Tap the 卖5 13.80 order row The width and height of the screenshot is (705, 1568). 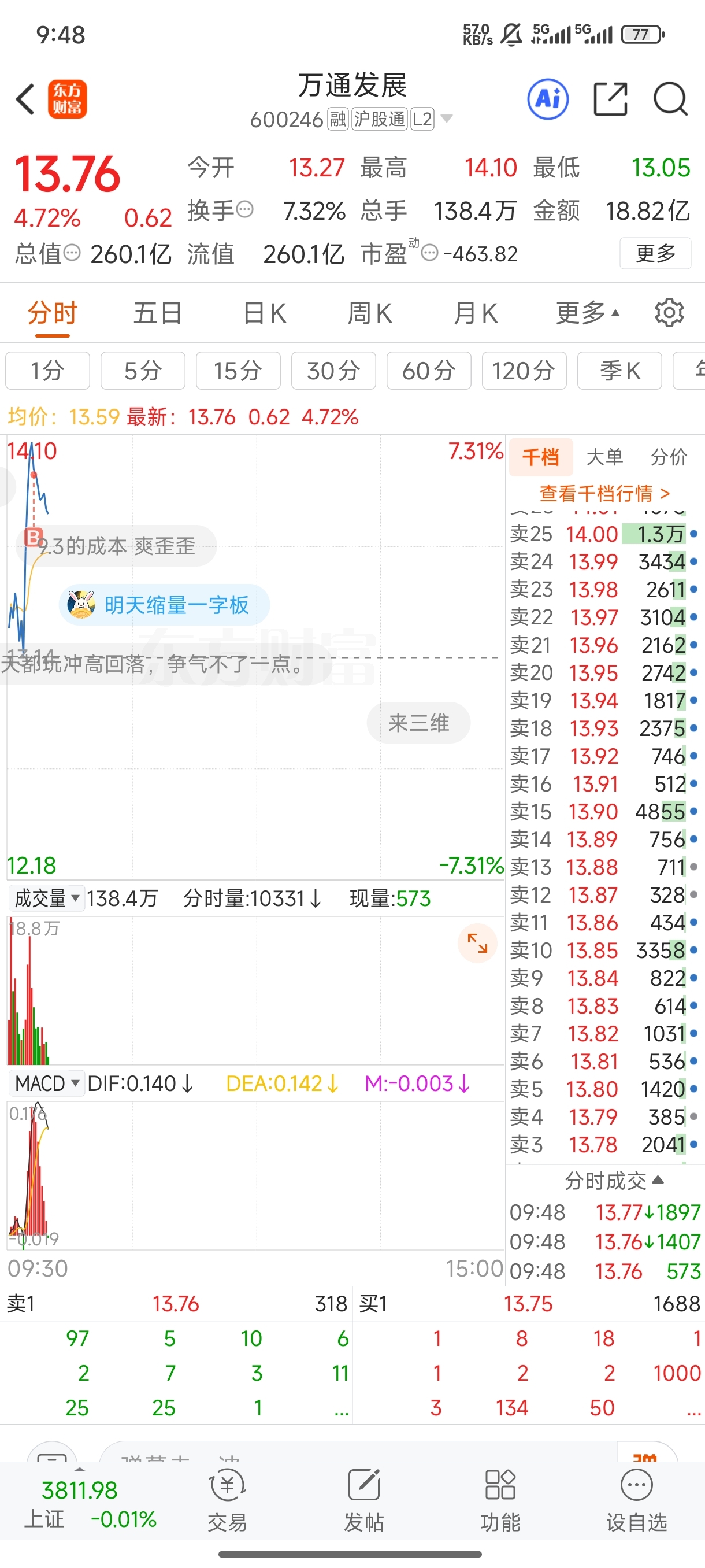[x=604, y=1089]
